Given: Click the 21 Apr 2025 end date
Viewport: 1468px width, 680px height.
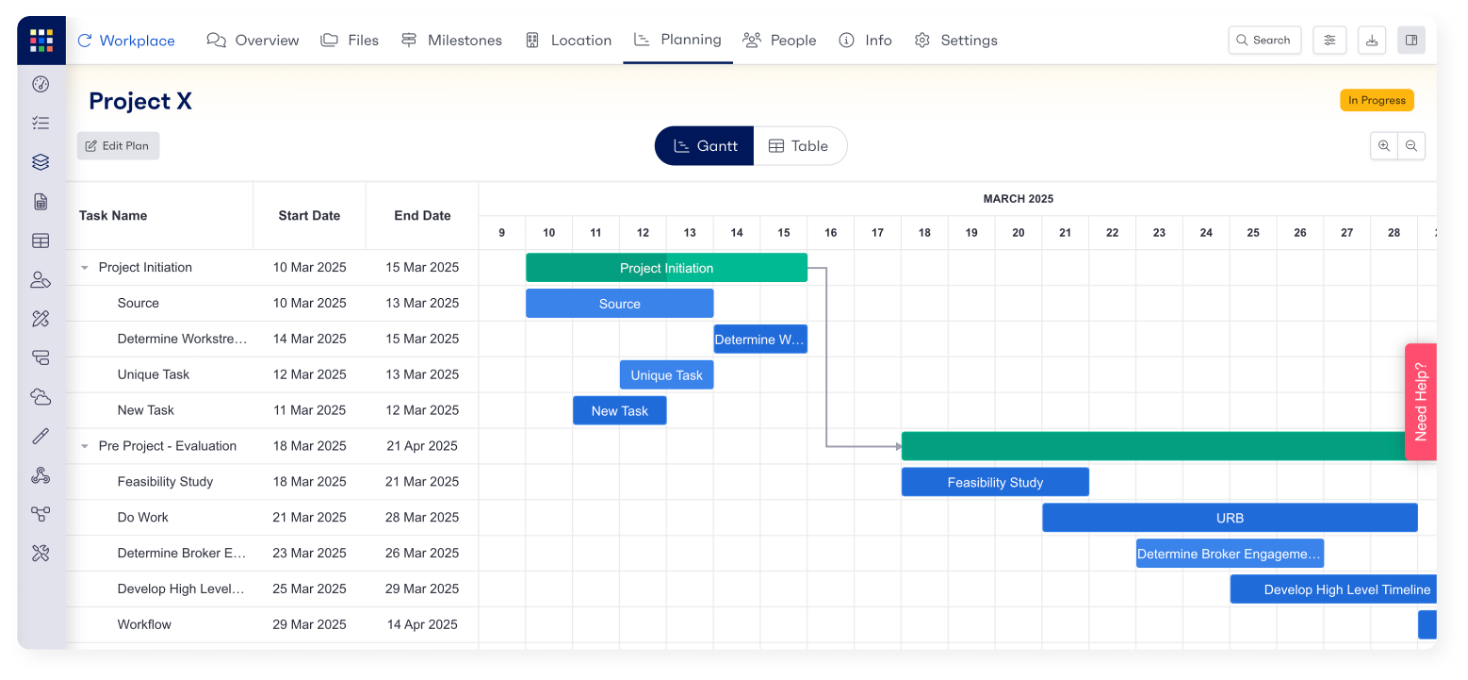Looking at the screenshot, I should [422, 446].
